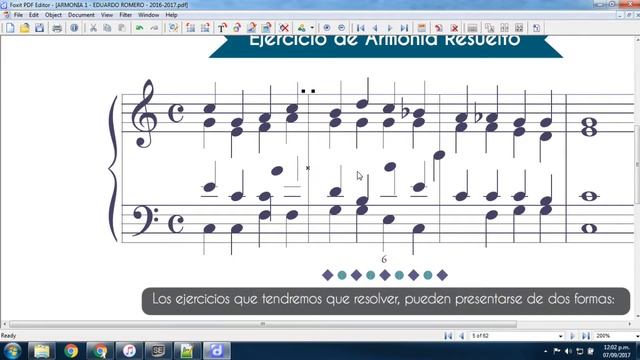
Task: Show document info with the blue info icon
Action: (74, 28)
